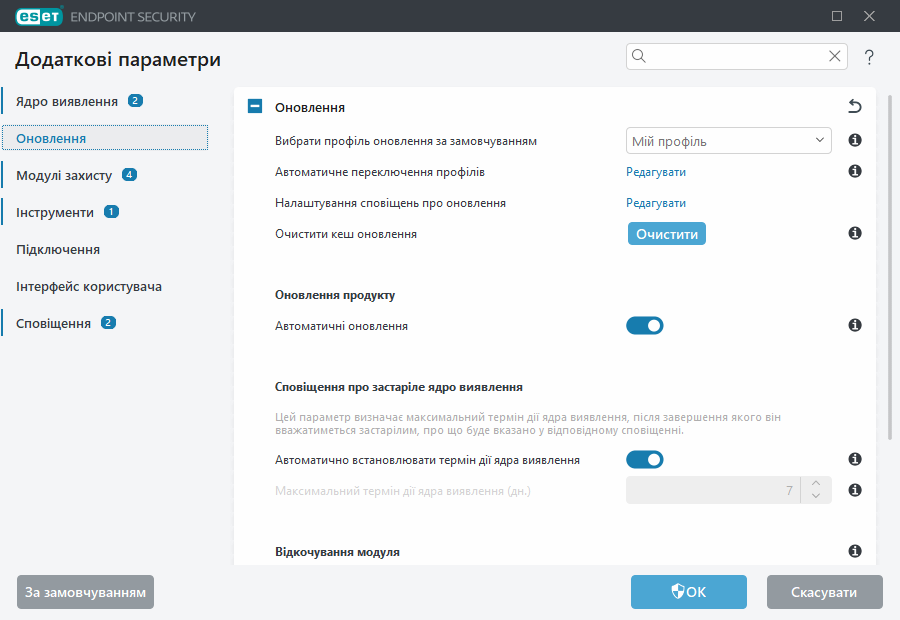Collapse the Оновлення section
This screenshot has height=620, width=900.
point(254,105)
